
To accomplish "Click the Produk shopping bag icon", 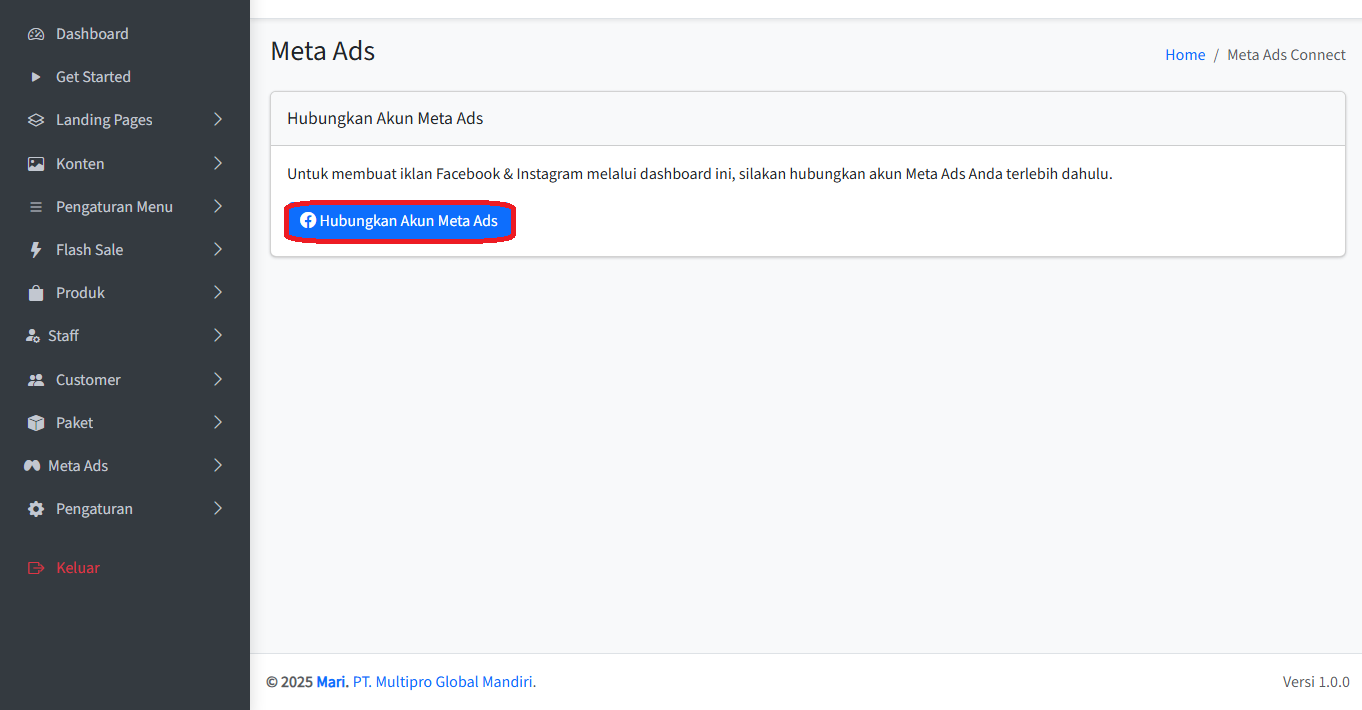I will (x=36, y=293).
